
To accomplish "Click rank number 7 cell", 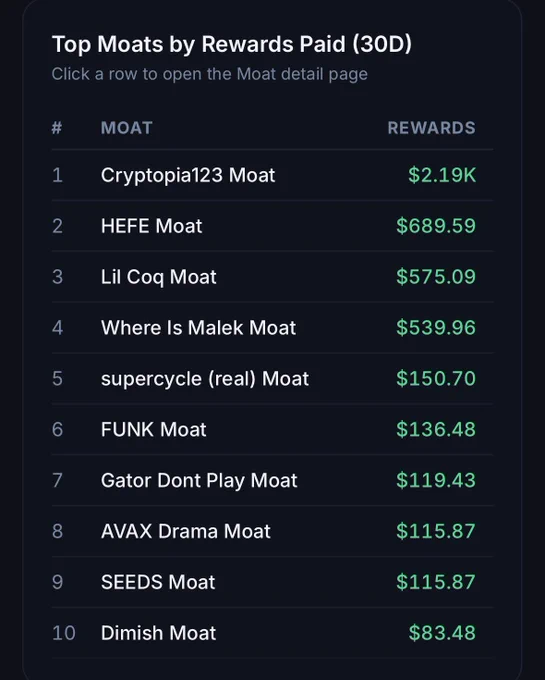I will (57, 481).
